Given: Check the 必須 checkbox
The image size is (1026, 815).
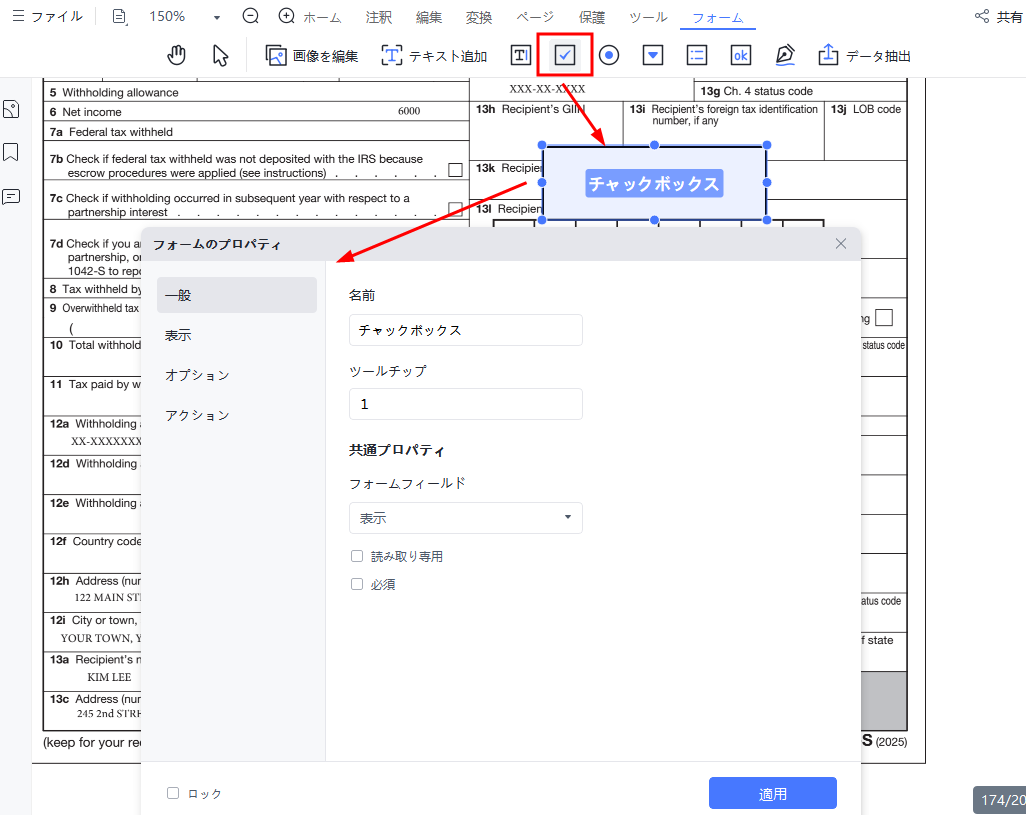Looking at the screenshot, I should (x=357, y=584).
